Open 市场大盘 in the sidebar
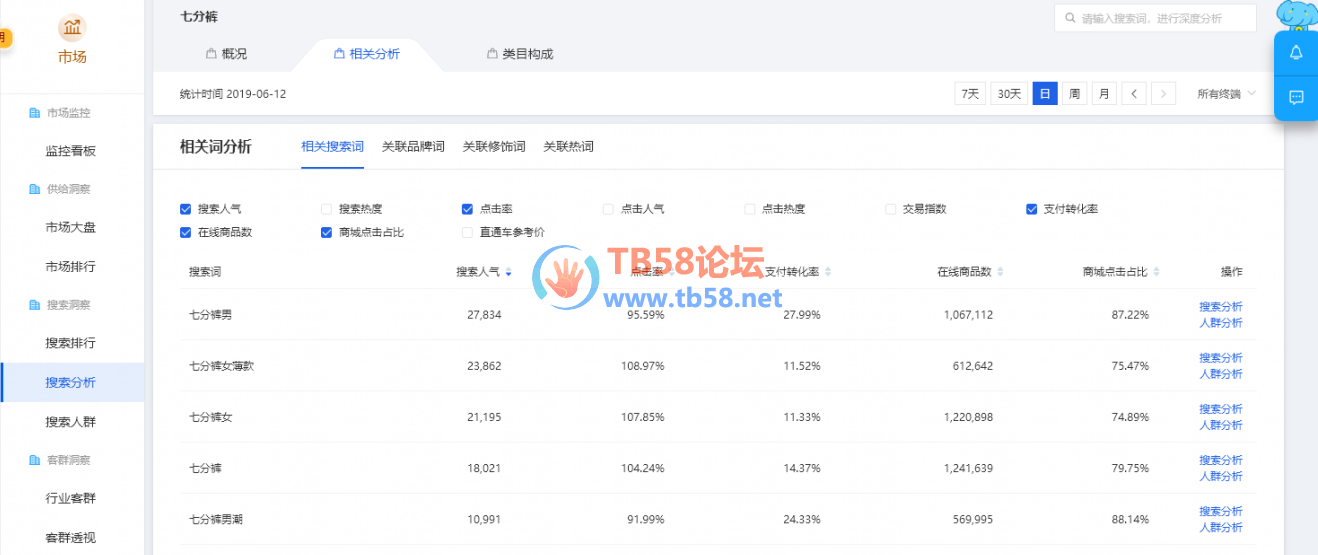This screenshot has height=555, width=1318. pos(71,227)
